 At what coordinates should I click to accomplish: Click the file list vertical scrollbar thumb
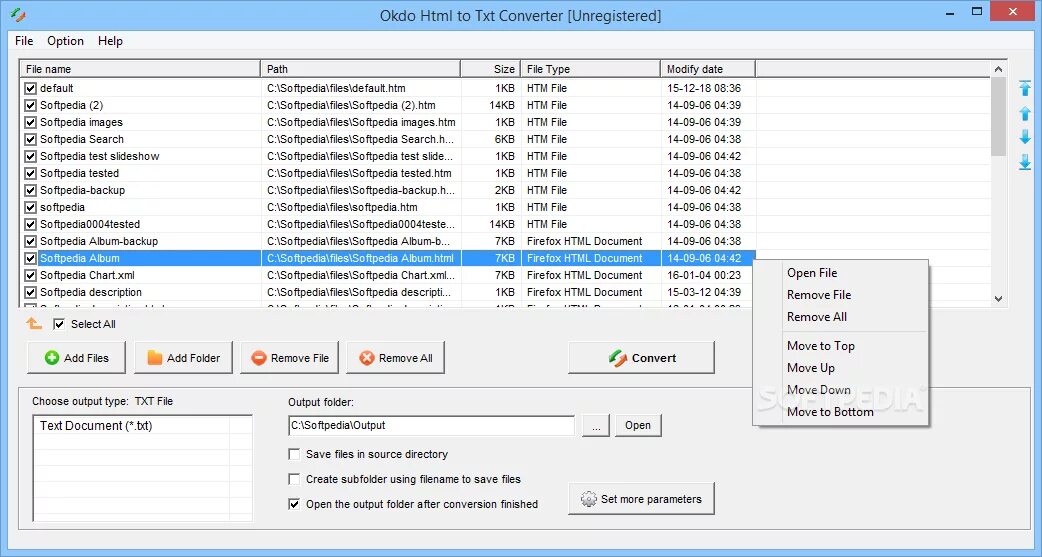pyautogui.click(x=998, y=116)
